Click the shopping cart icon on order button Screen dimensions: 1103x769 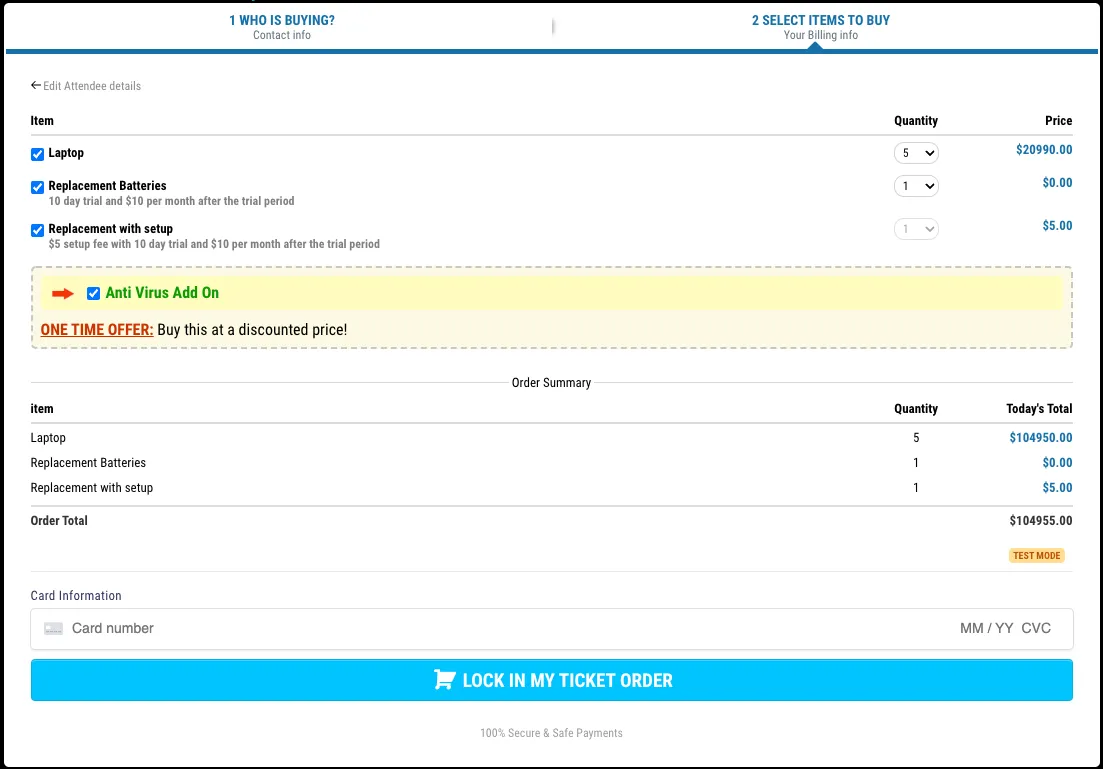[x=445, y=680]
